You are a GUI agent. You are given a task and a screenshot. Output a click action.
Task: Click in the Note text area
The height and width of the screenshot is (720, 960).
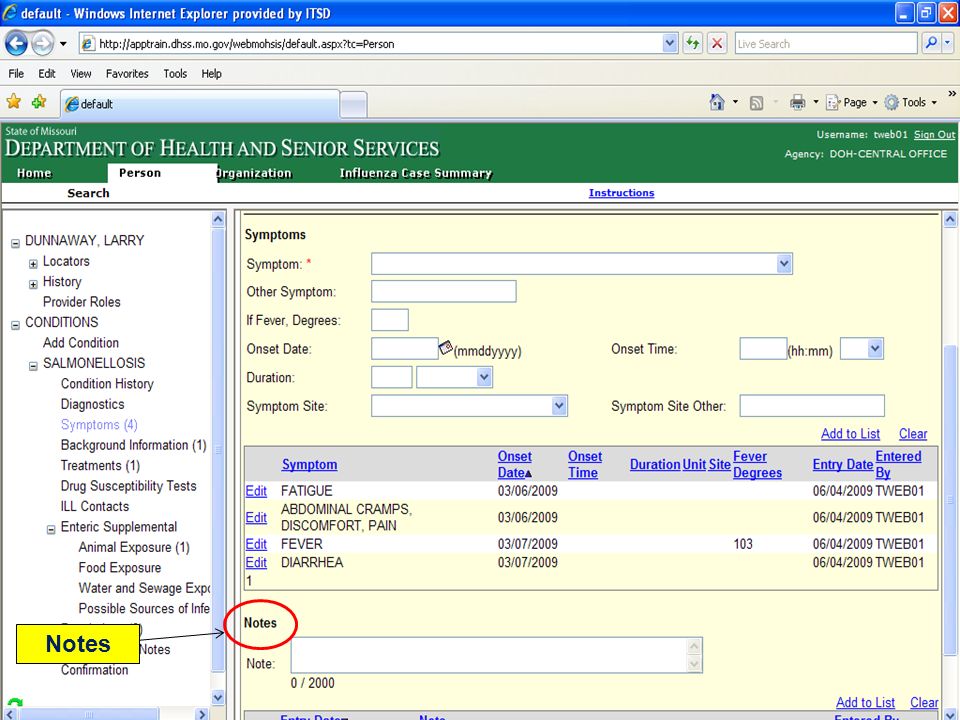(497, 655)
